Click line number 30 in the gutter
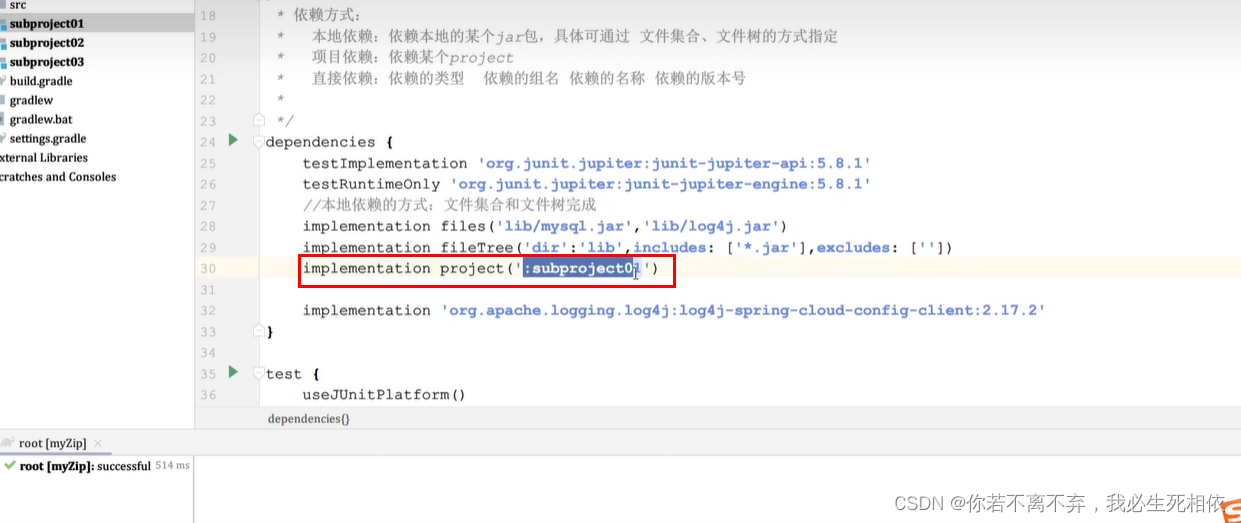The height and width of the screenshot is (523, 1241). [207, 268]
